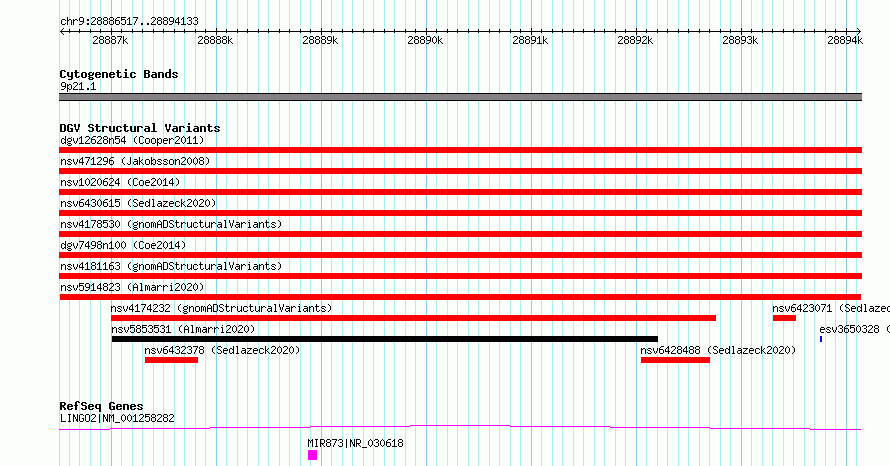Viewport: 890px width, 466px height.
Task: Click the 28889k ruler tick label
Action: click(x=320, y=40)
